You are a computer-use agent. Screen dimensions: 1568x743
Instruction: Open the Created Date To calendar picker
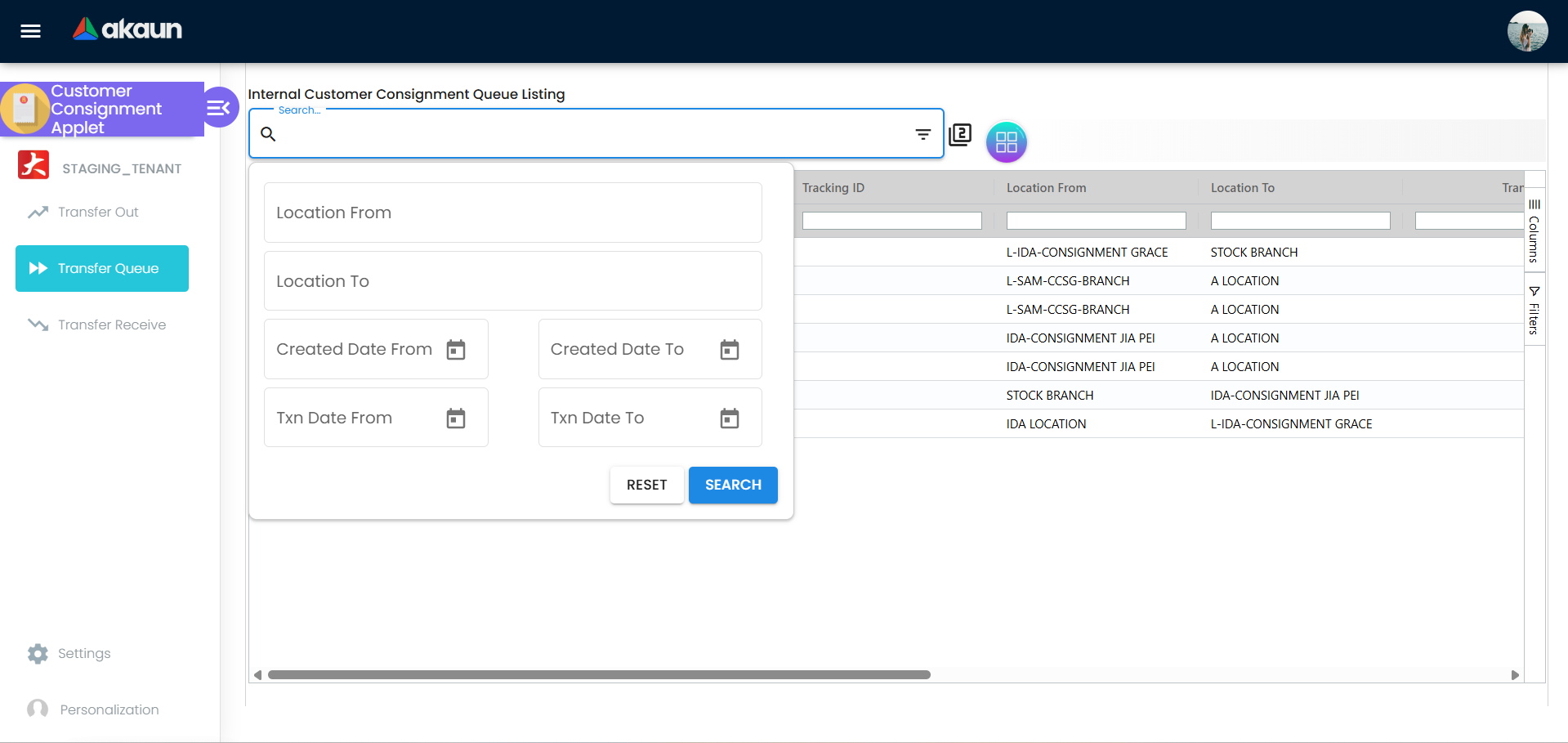[730, 349]
